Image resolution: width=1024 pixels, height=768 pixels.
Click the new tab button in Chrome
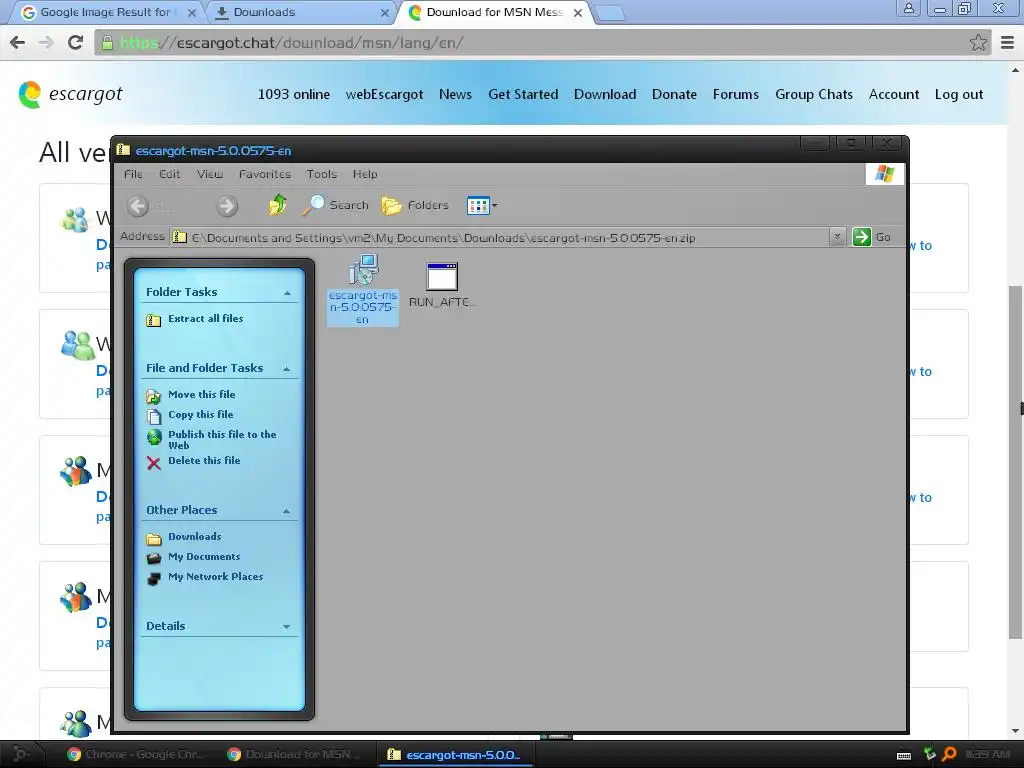click(x=611, y=14)
